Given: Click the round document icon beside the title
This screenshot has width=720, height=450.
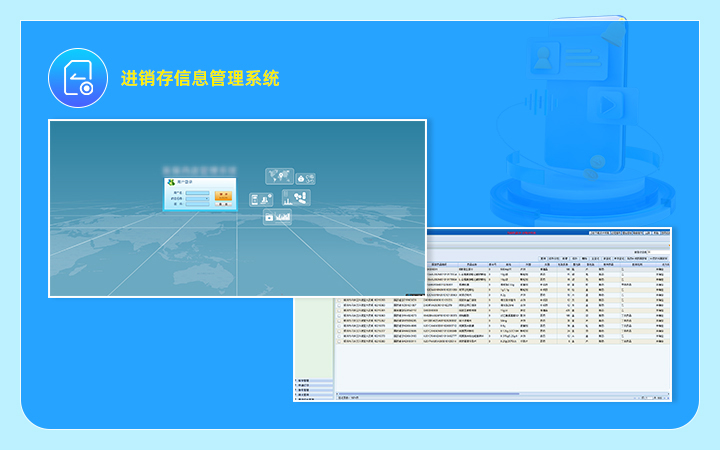Looking at the screenshot, I should coord(78,78).
